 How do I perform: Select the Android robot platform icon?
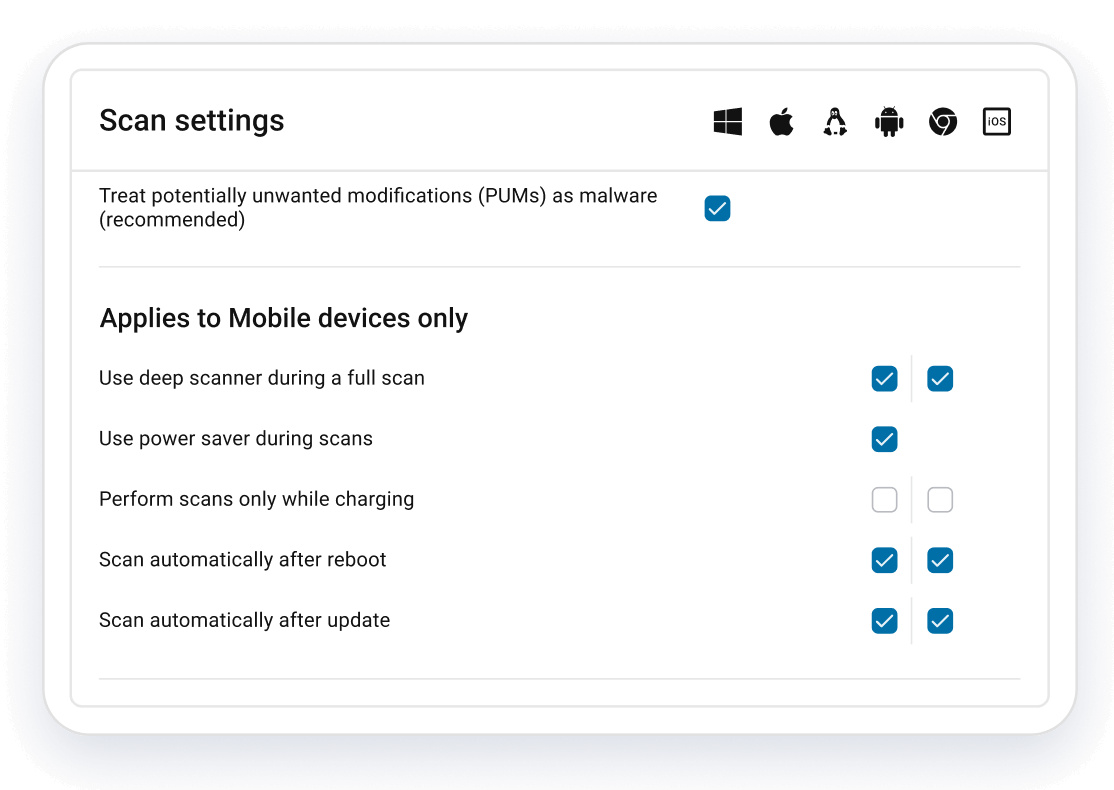(x=889, y=121)
